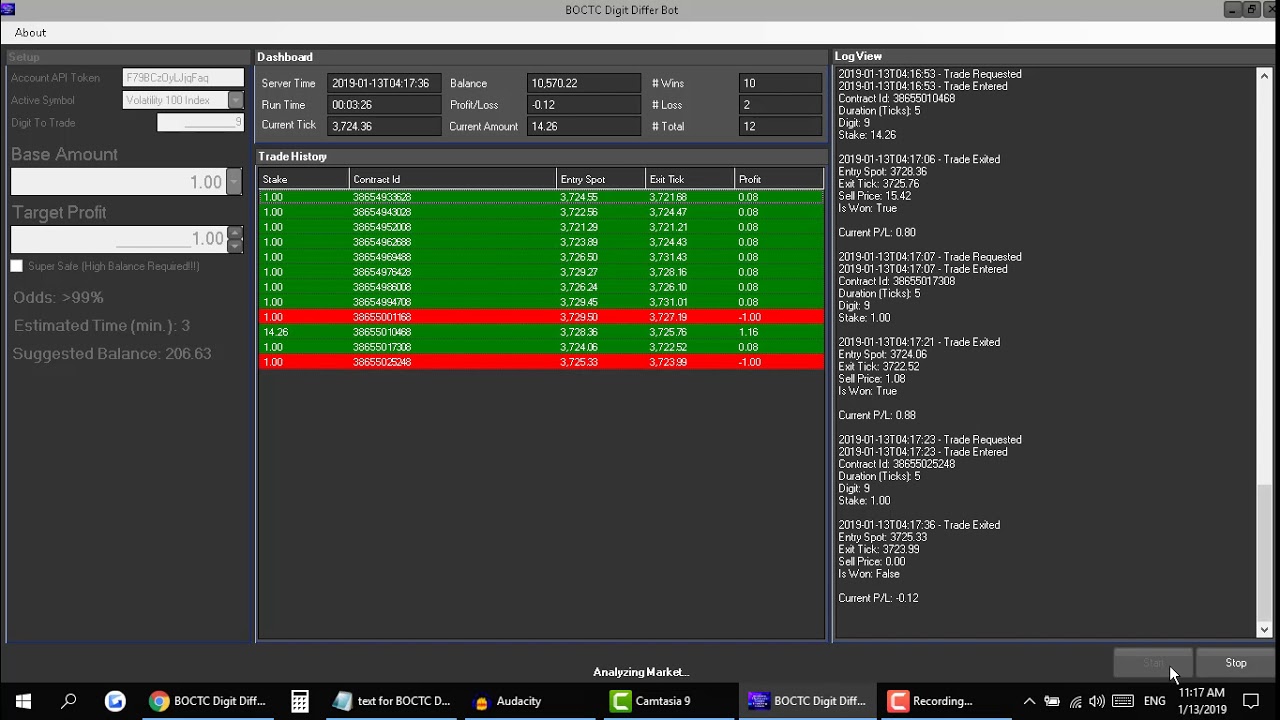Sort by the Contract Id column header
Viewport: 1280px width, 720px height.
click(x=453, y=180)
